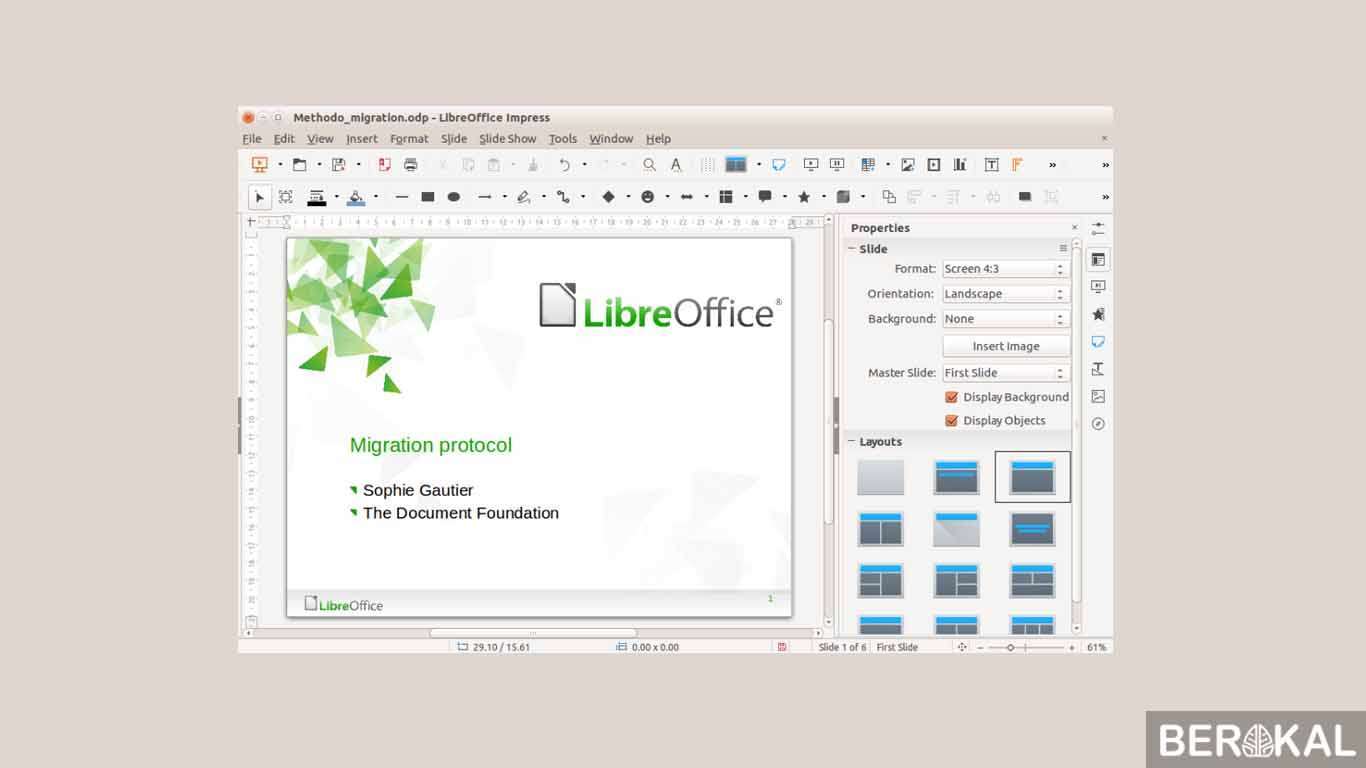Open the Master Slide dropdown

[x=1058, y=372]
